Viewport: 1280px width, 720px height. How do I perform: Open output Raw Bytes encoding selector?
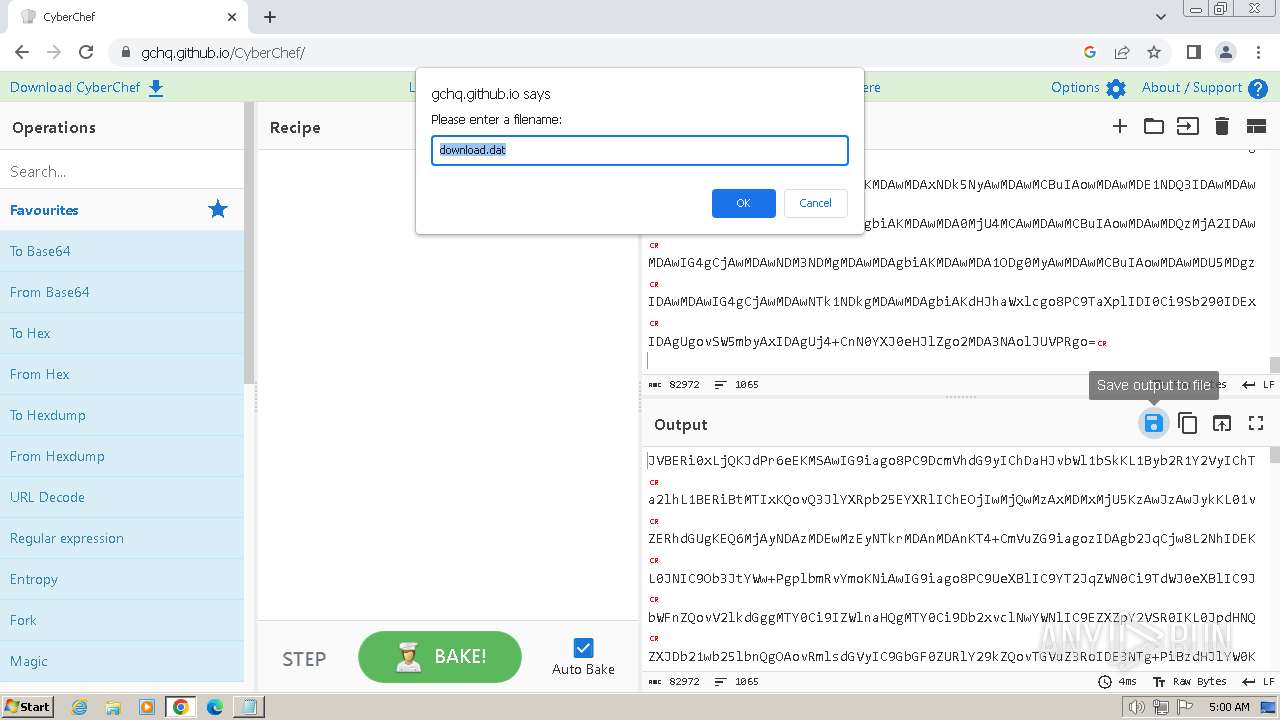click(x=1189, y=681)
